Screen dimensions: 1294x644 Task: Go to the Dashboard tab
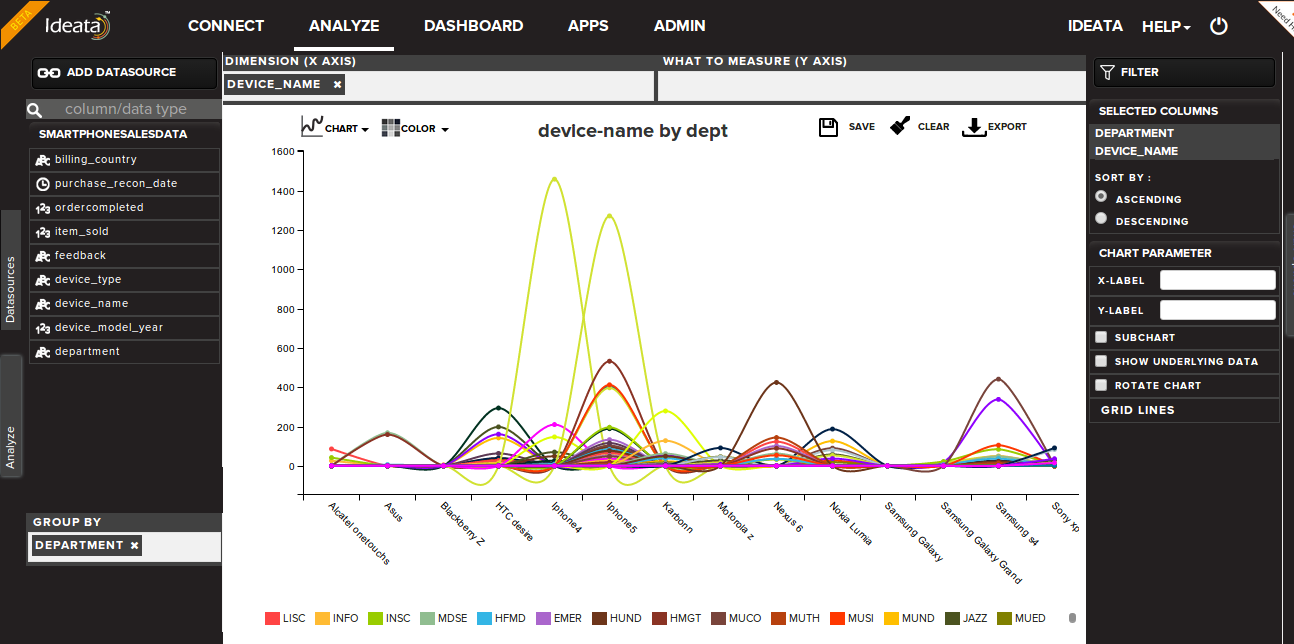point(473,26)
